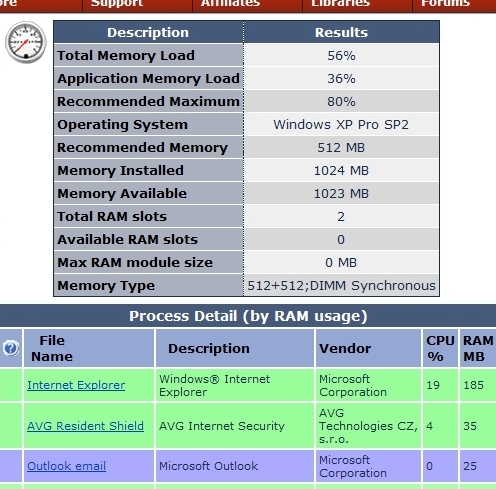Image resolution: width=496 pixels, height=489 pixels.
Task: Select the Available RAM slots value 0
Action: pyautogui.click(x=341, y=240)
